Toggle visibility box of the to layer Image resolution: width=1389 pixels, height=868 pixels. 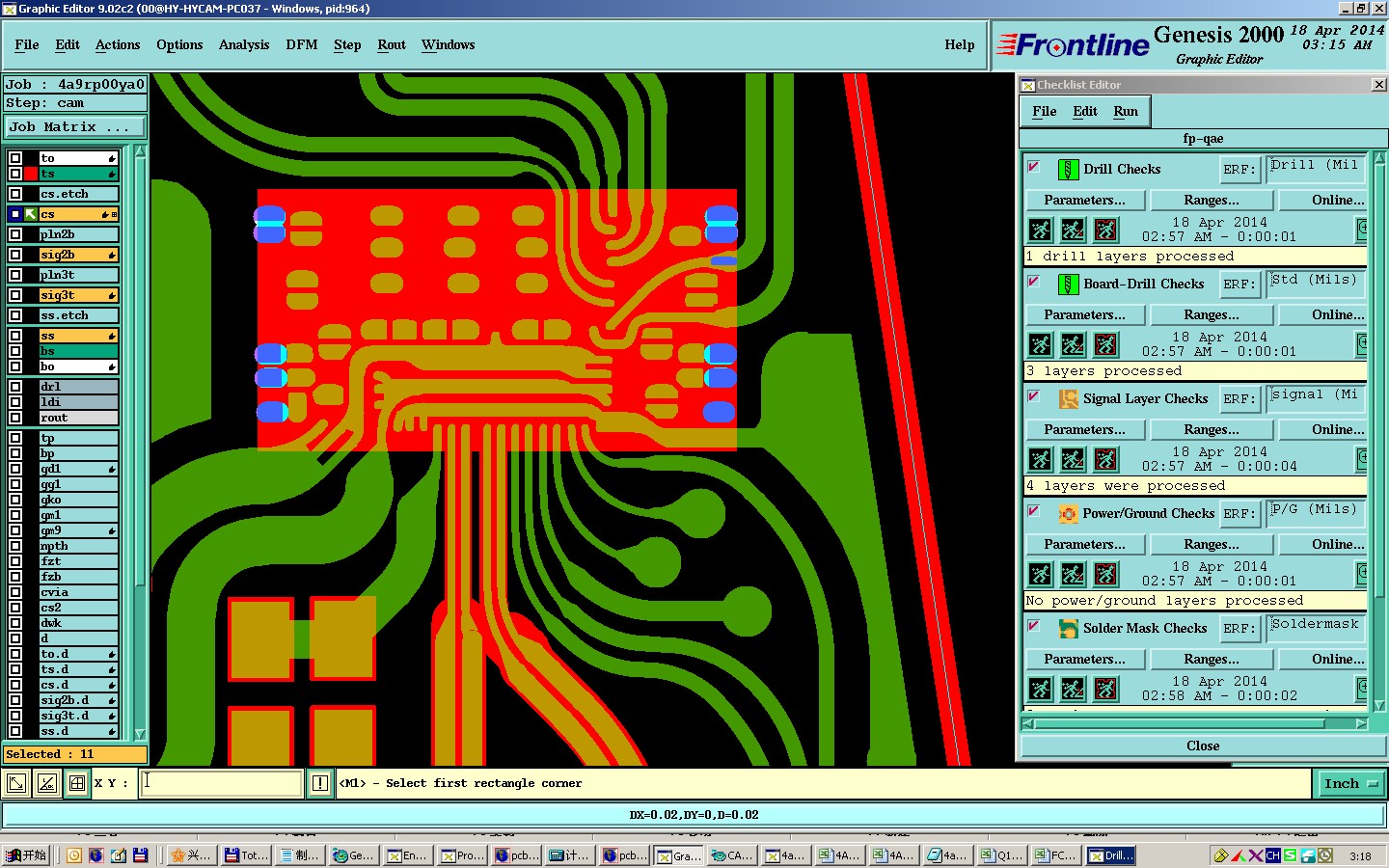click(x=15, y=158)
